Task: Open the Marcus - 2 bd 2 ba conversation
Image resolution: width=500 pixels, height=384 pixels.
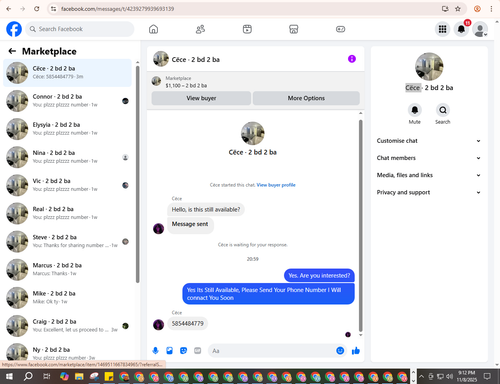Action: coord(67,269)
